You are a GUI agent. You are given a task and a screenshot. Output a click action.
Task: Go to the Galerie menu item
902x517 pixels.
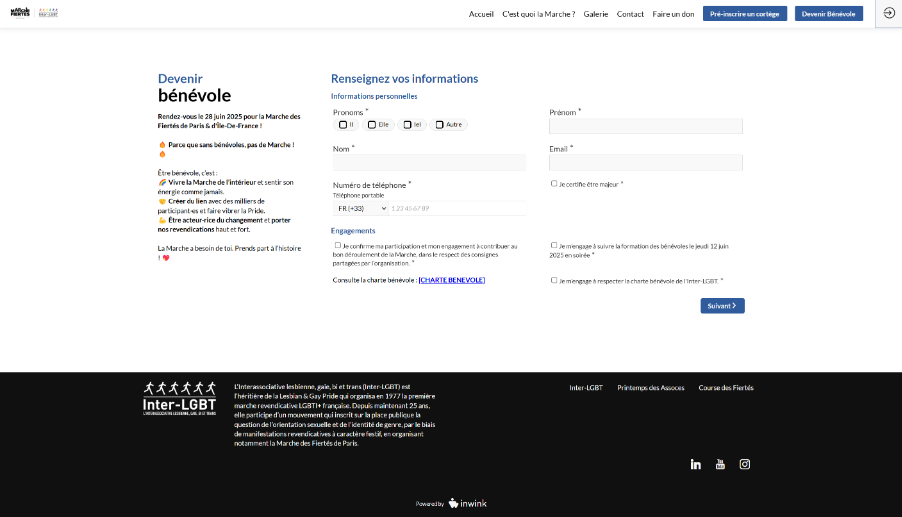pyautogui.click(x=595, y=14)
